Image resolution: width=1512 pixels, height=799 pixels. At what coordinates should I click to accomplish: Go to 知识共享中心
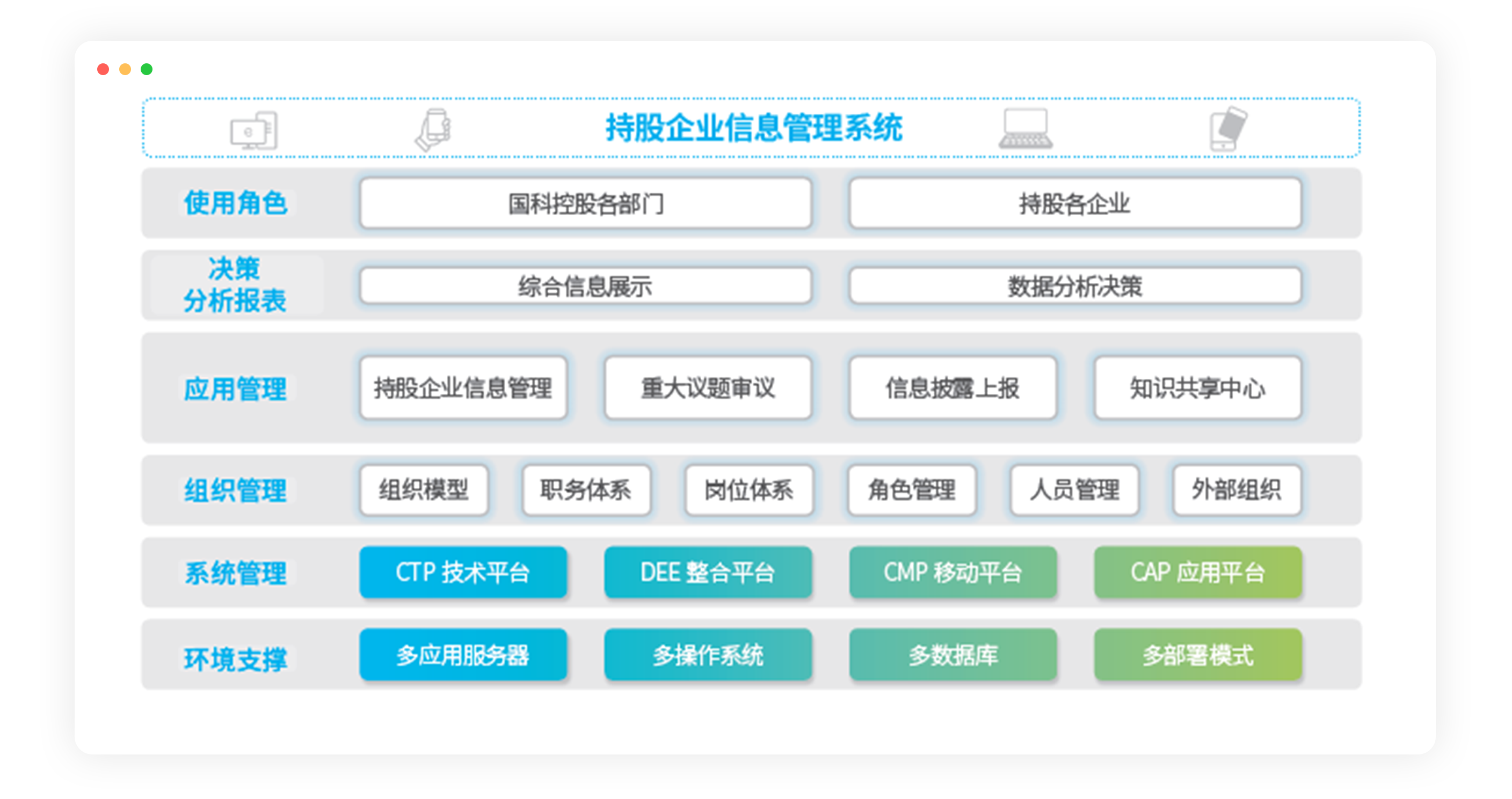tap(1197, 388)
